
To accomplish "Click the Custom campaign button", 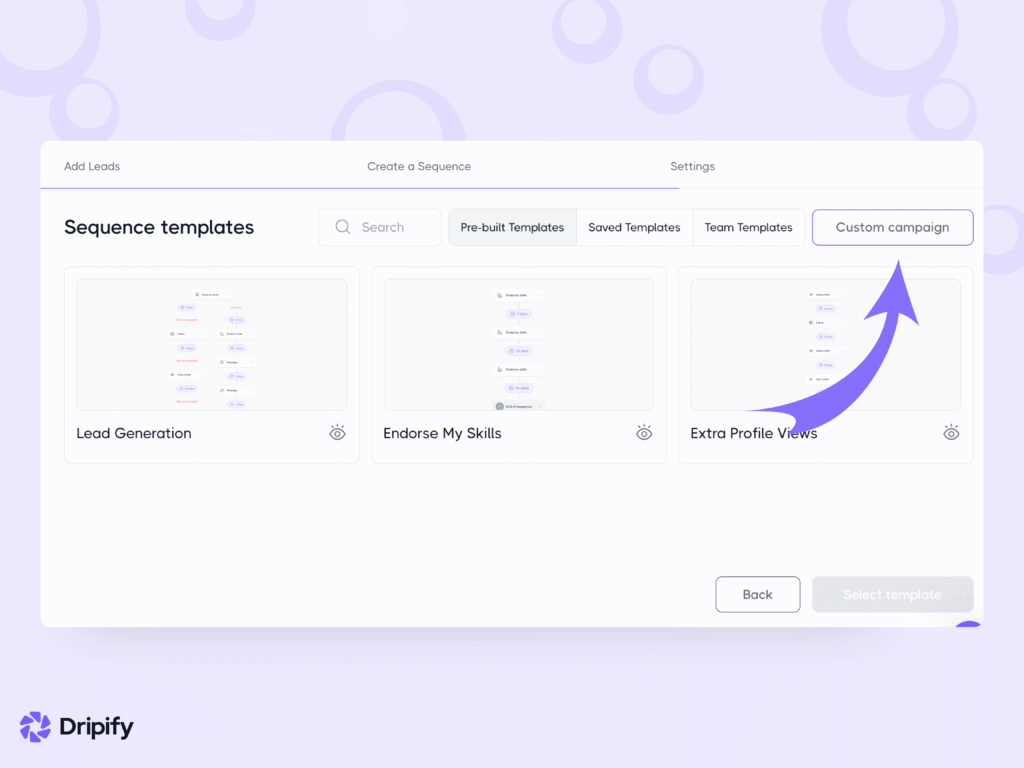I will pos(892,227).
